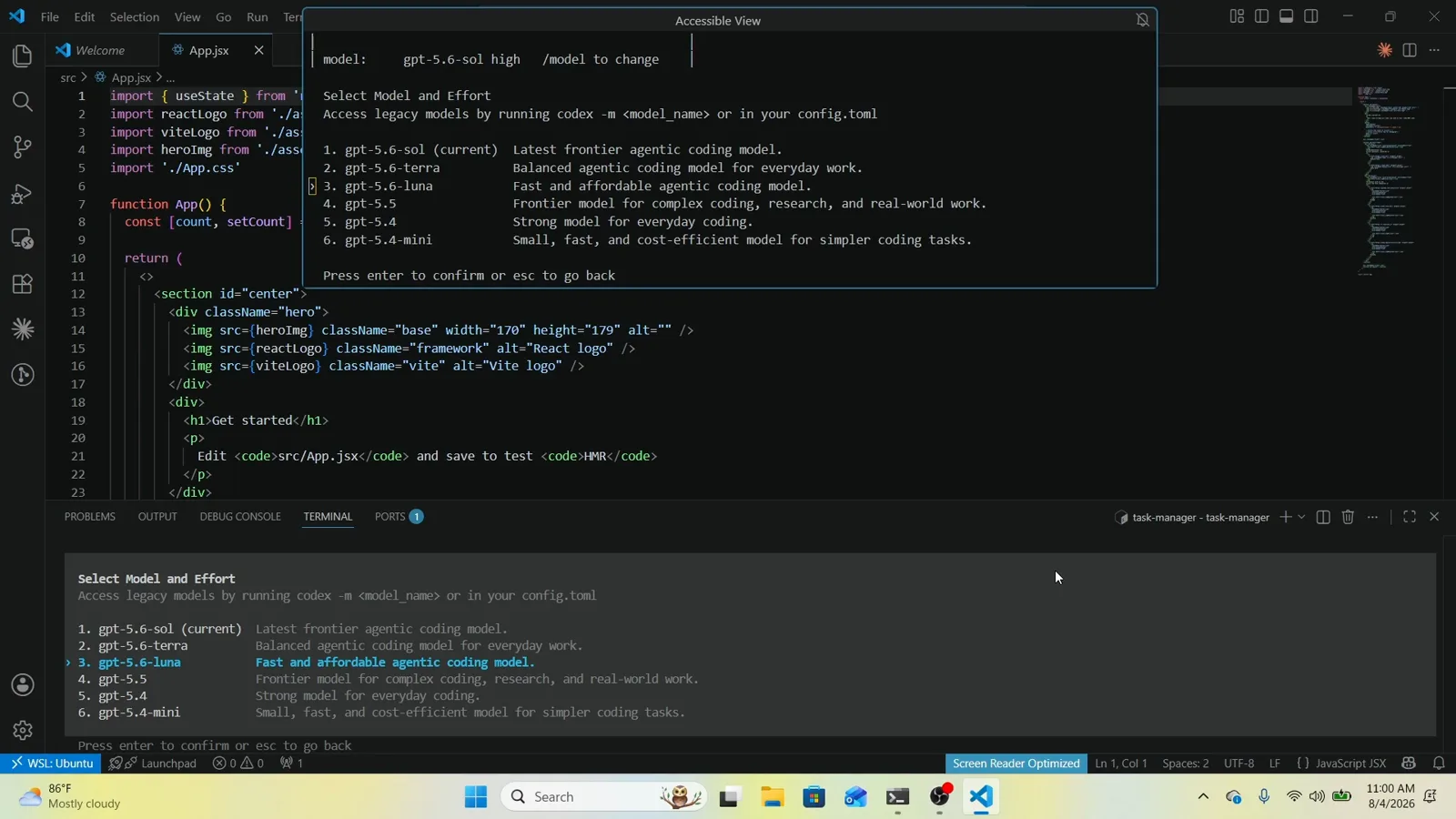
Task: Open the File menu
Action: (x=50, y=17)
